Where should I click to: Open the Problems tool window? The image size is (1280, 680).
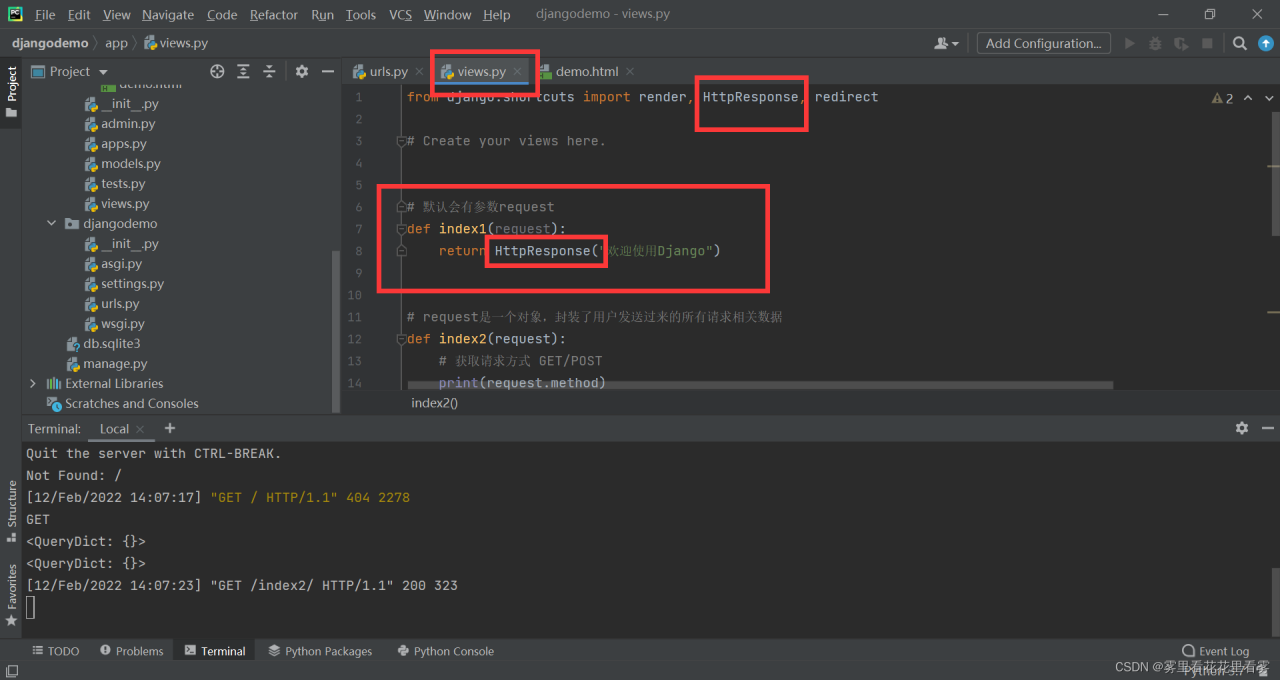[x=131, y=651]
